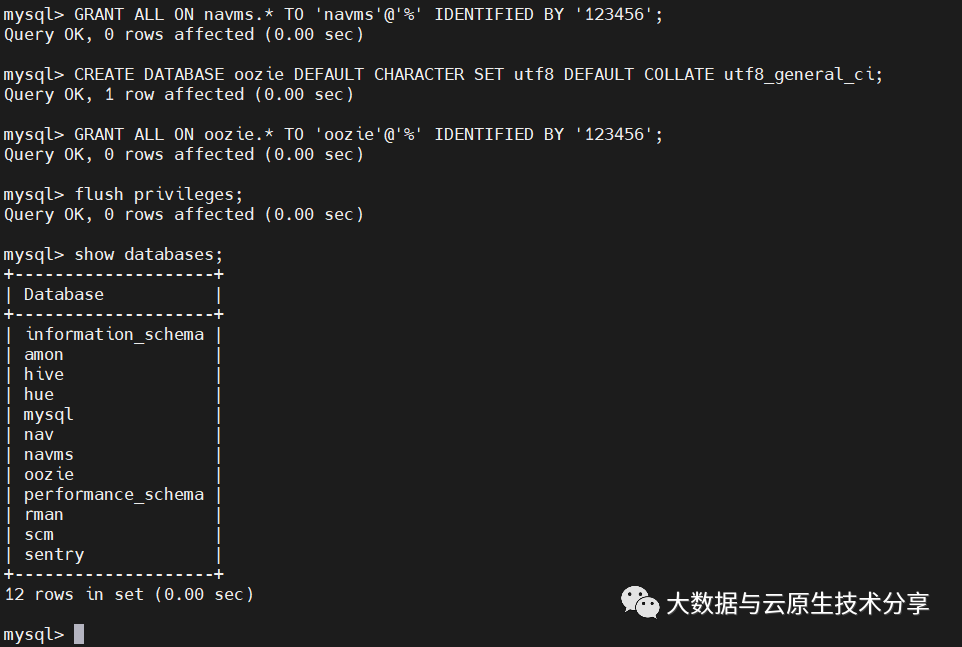Click 'oozie' in the database list
The width and height of the screenshot is (962, 647).
click(x=48, y=474)
